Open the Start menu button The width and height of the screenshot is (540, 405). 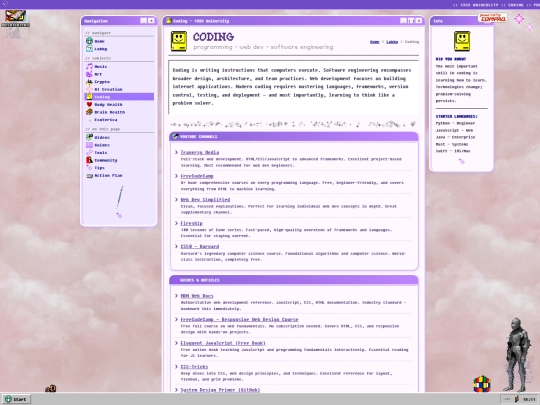pyautogui.click(x=16, y=399)
